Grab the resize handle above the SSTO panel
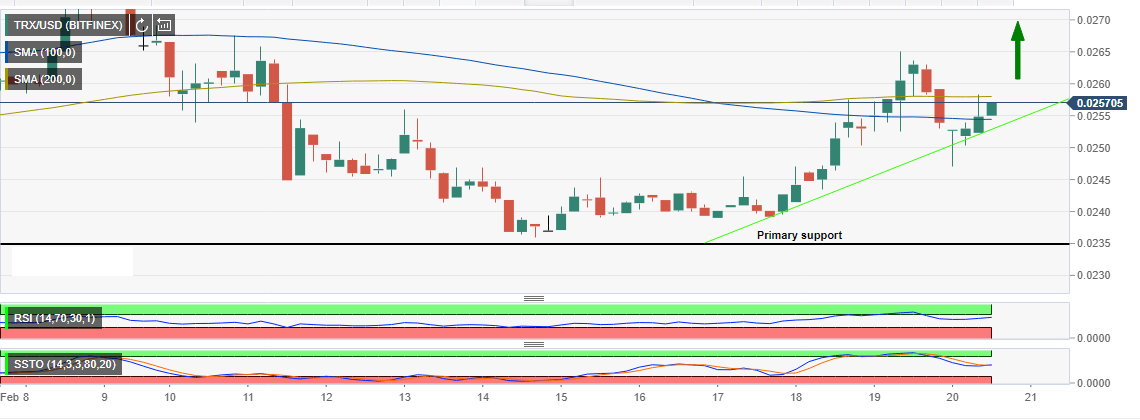This screenshot has height=420, width=1140. coord(533,344)
